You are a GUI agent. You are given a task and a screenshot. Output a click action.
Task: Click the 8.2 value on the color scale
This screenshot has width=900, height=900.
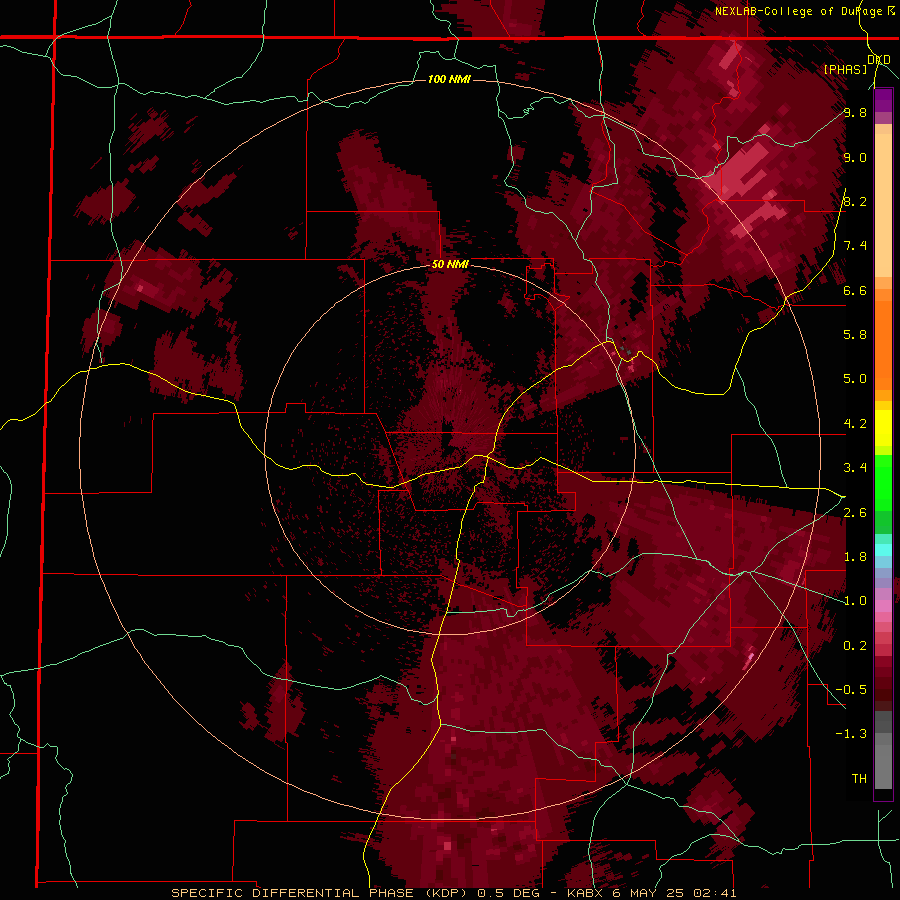tap(855, 201)
